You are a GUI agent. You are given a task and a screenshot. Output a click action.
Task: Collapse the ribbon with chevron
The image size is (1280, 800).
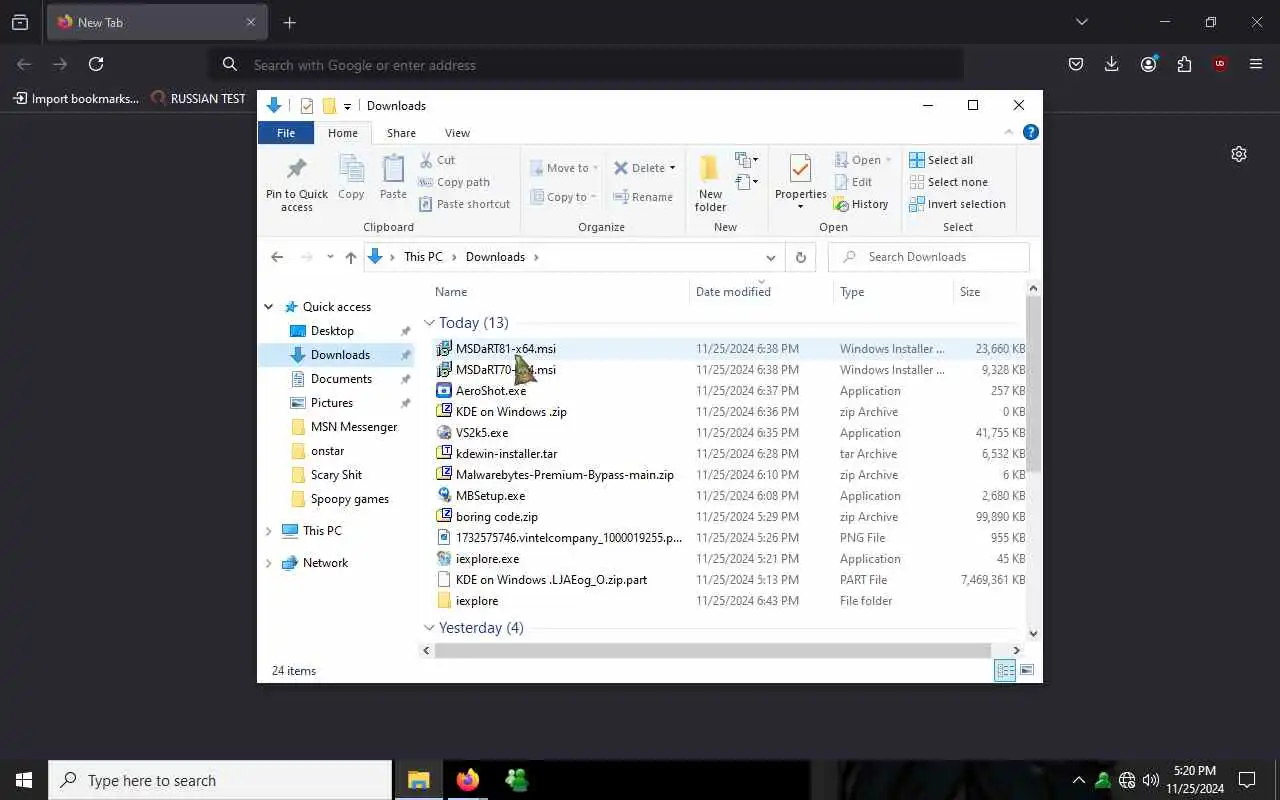1009,132
